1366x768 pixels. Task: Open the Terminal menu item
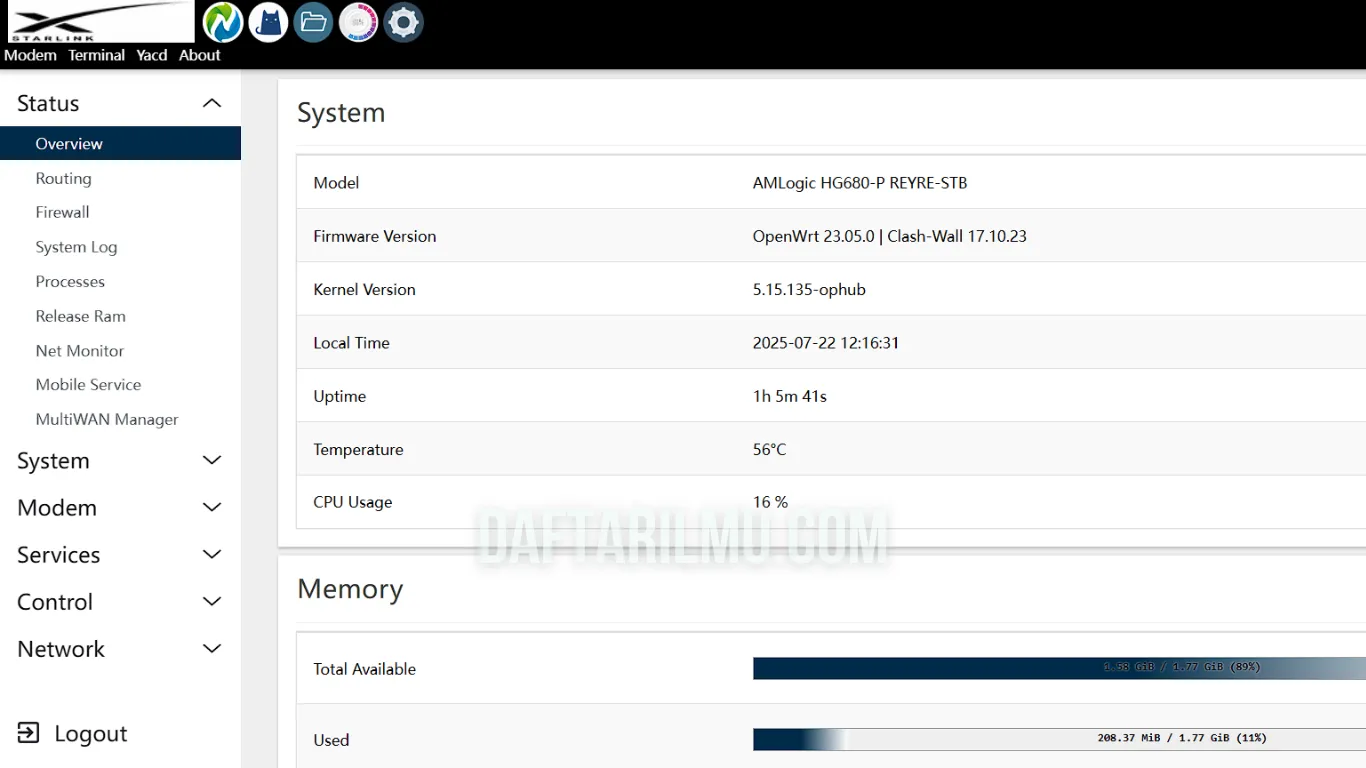97,55
